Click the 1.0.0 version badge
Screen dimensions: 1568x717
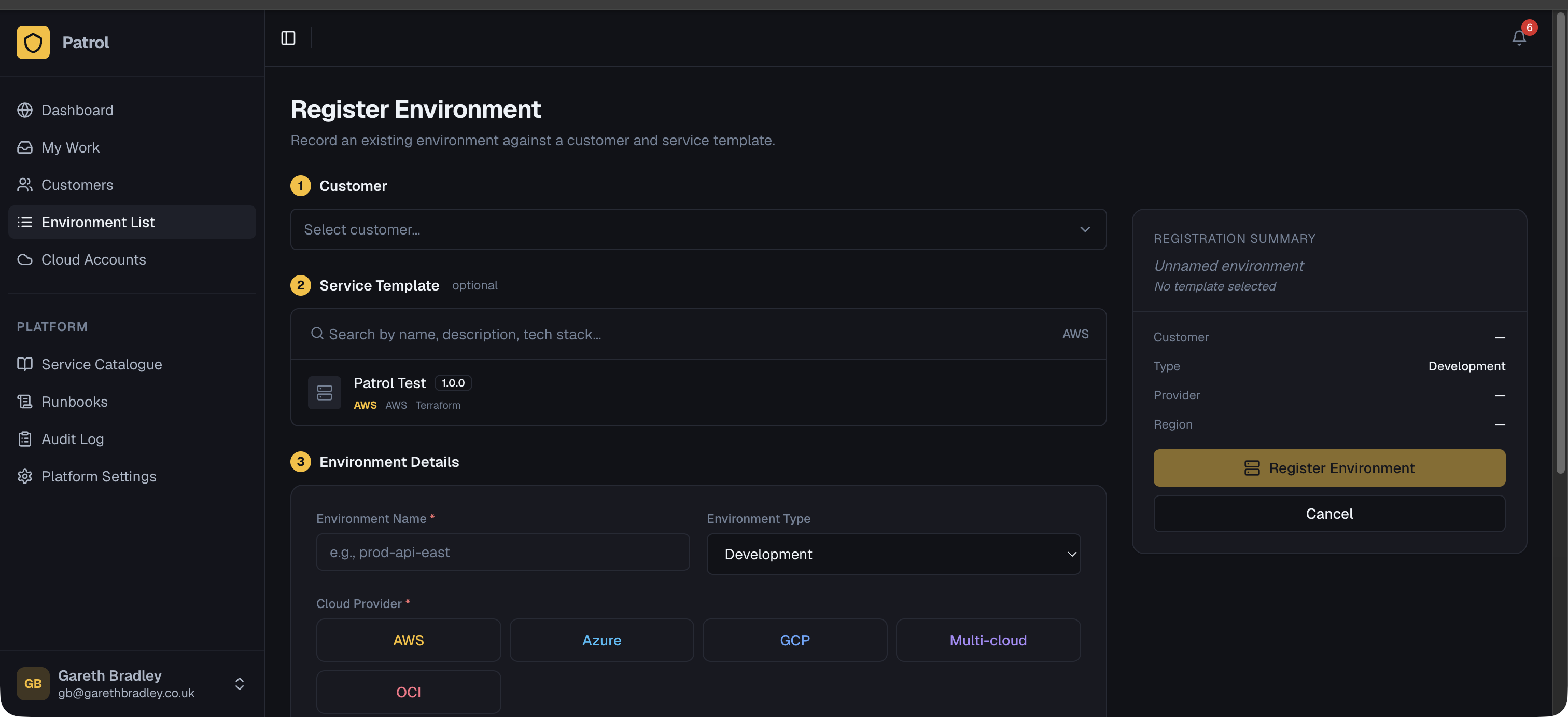pos(453,382)
